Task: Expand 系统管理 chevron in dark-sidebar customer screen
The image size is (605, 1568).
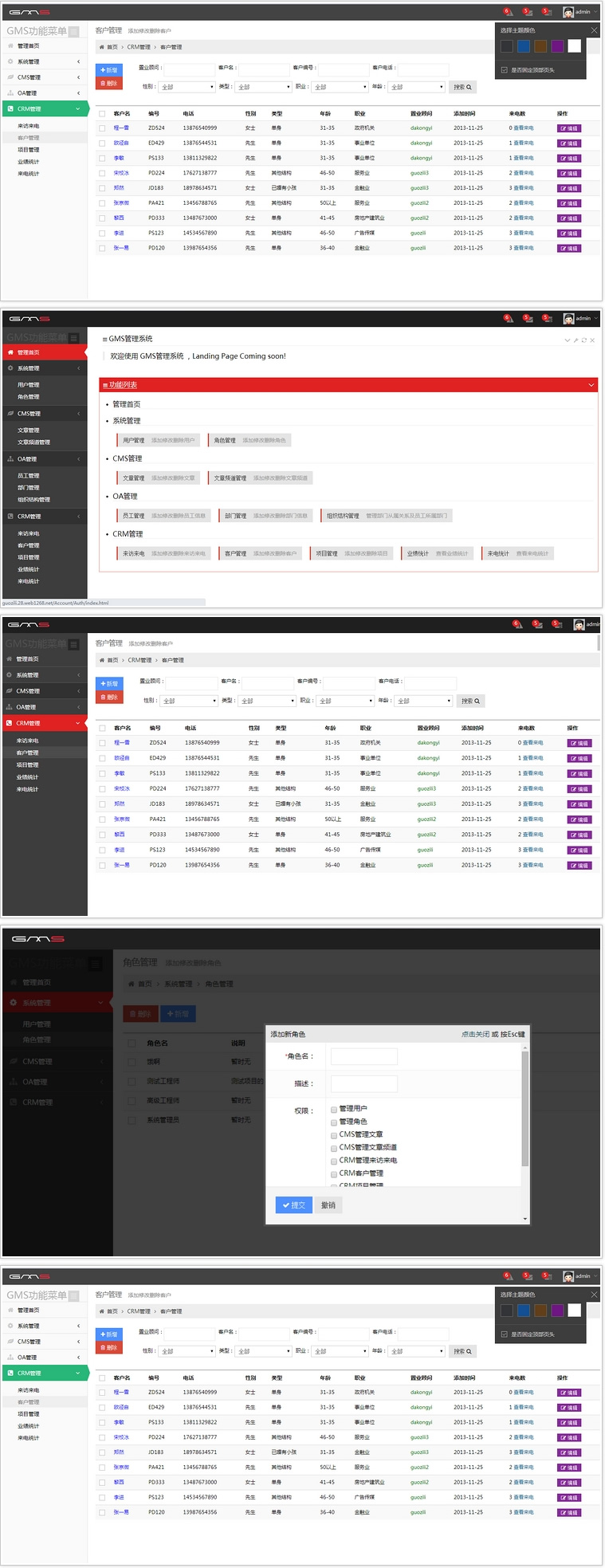Action: pos(78,675)
